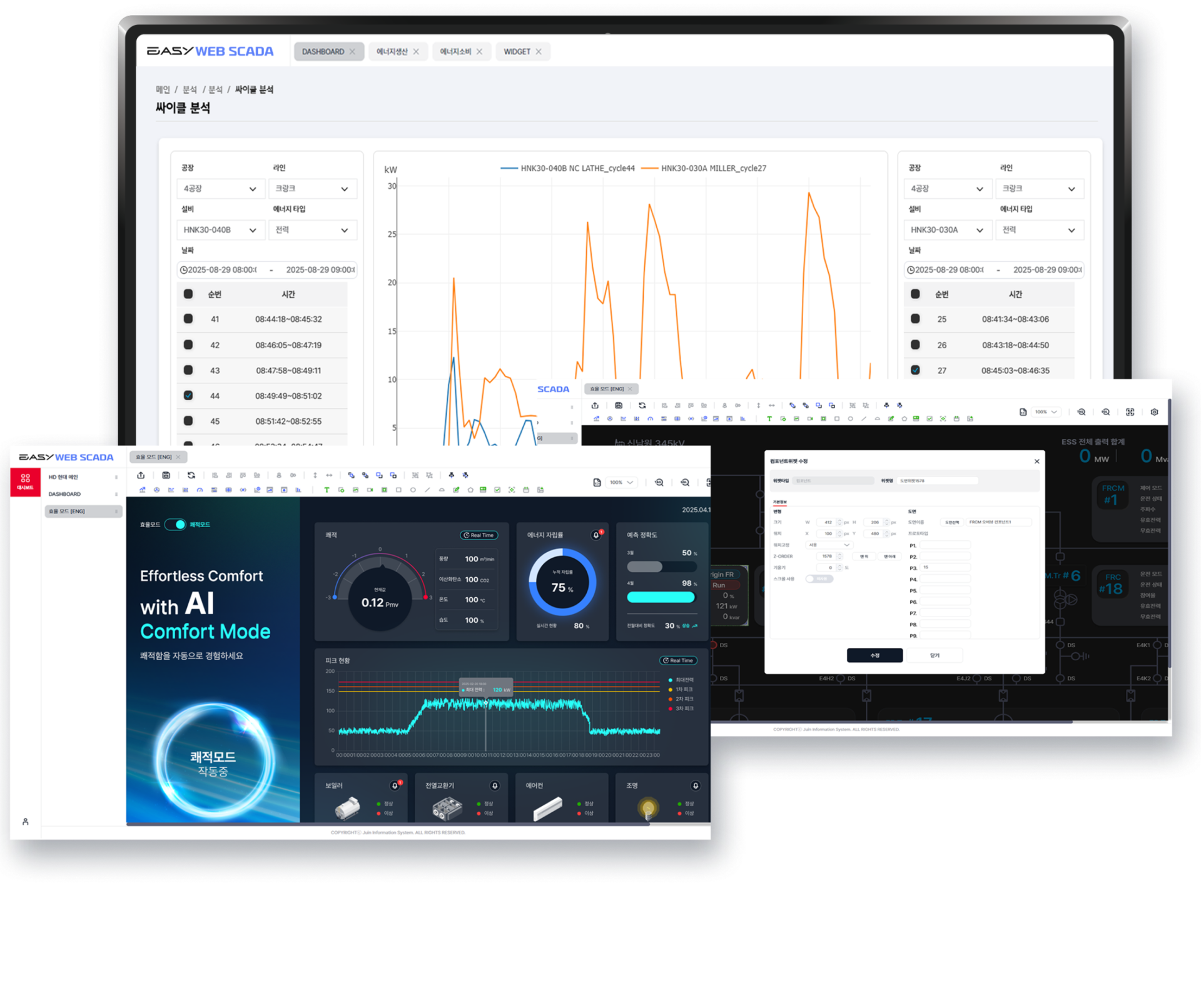Click the export icon in right editor toolbar
Viewport: 1201px width, 1008px height.
tap(595, 405)
